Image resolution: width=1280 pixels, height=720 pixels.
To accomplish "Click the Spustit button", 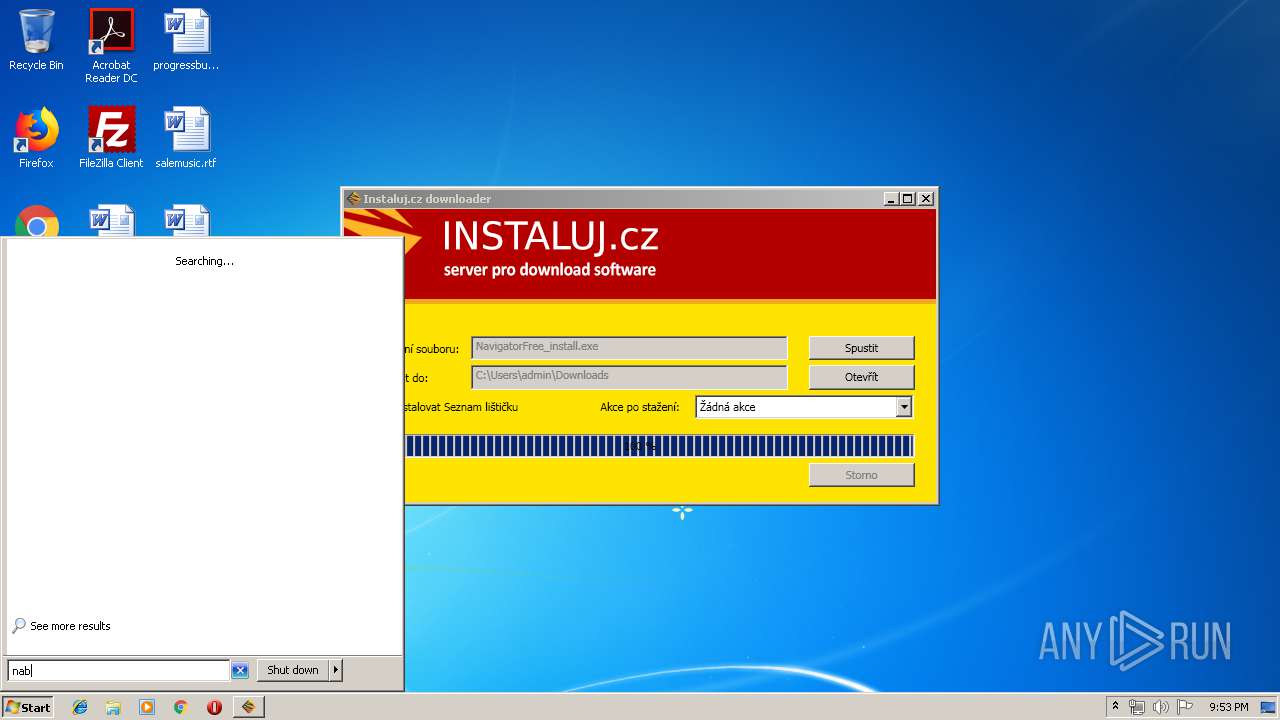I will coord(861,348).
